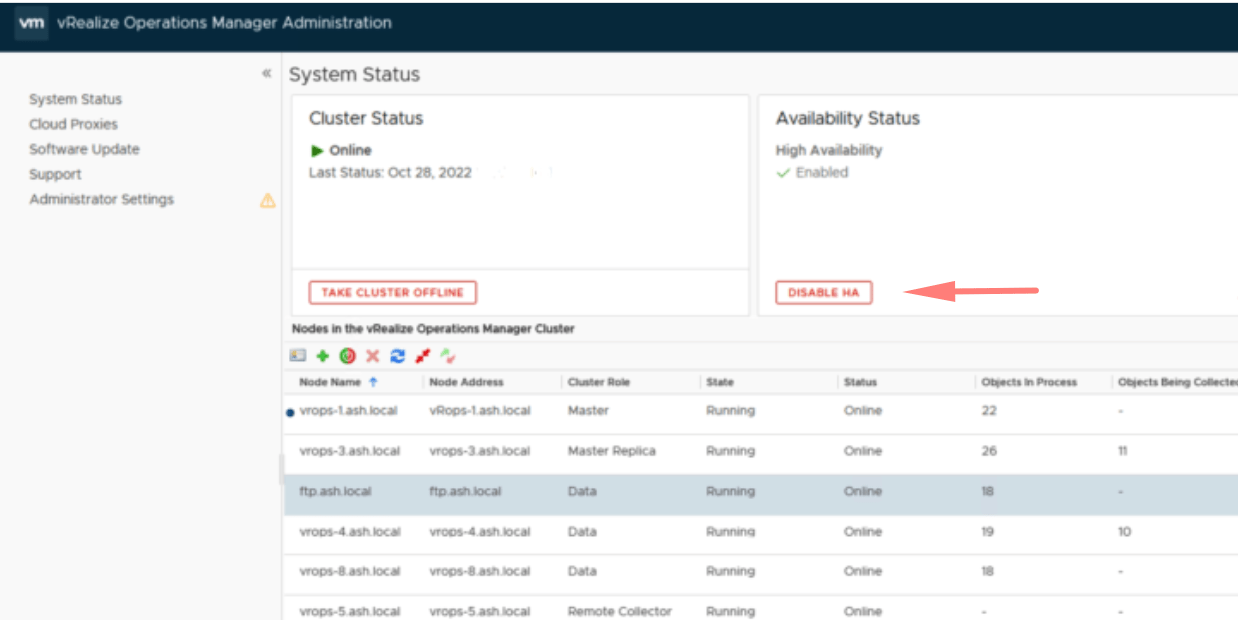
Task: Select the take node offline icon
Action: click(x=422, y=355)
